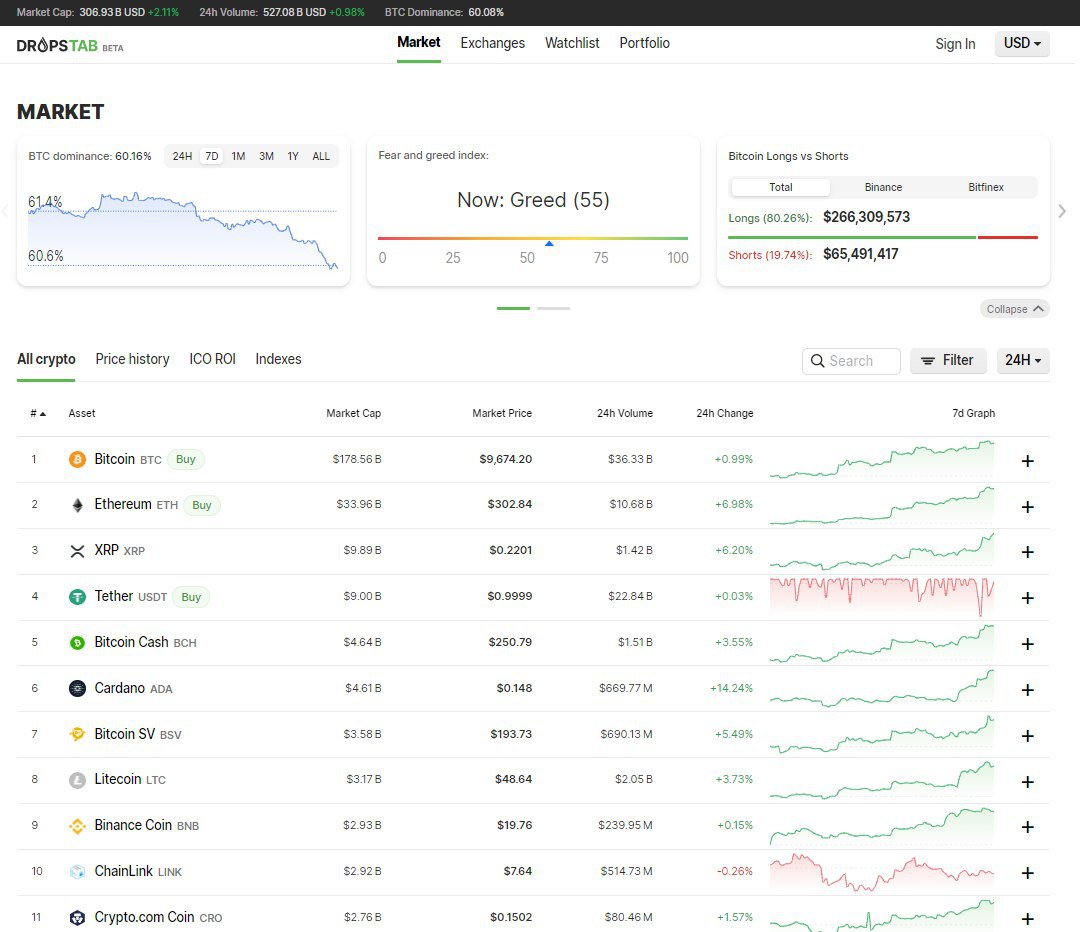Open the 24H timeframe dropdown

pos(1023,360)
